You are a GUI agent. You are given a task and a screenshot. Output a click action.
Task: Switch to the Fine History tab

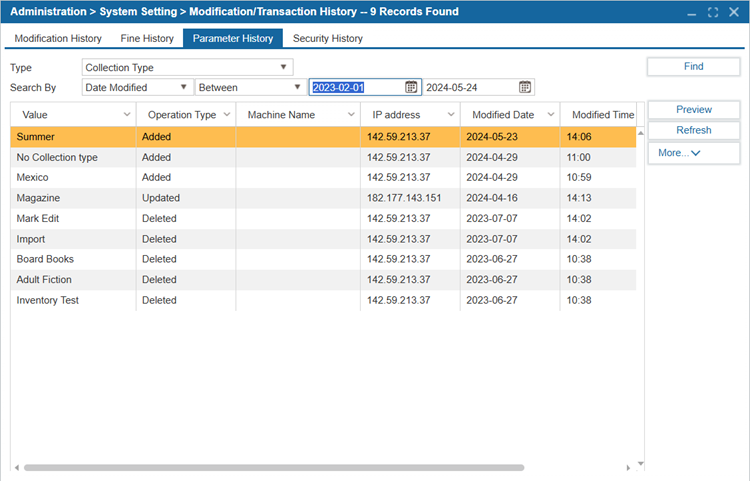coord(147,38)
